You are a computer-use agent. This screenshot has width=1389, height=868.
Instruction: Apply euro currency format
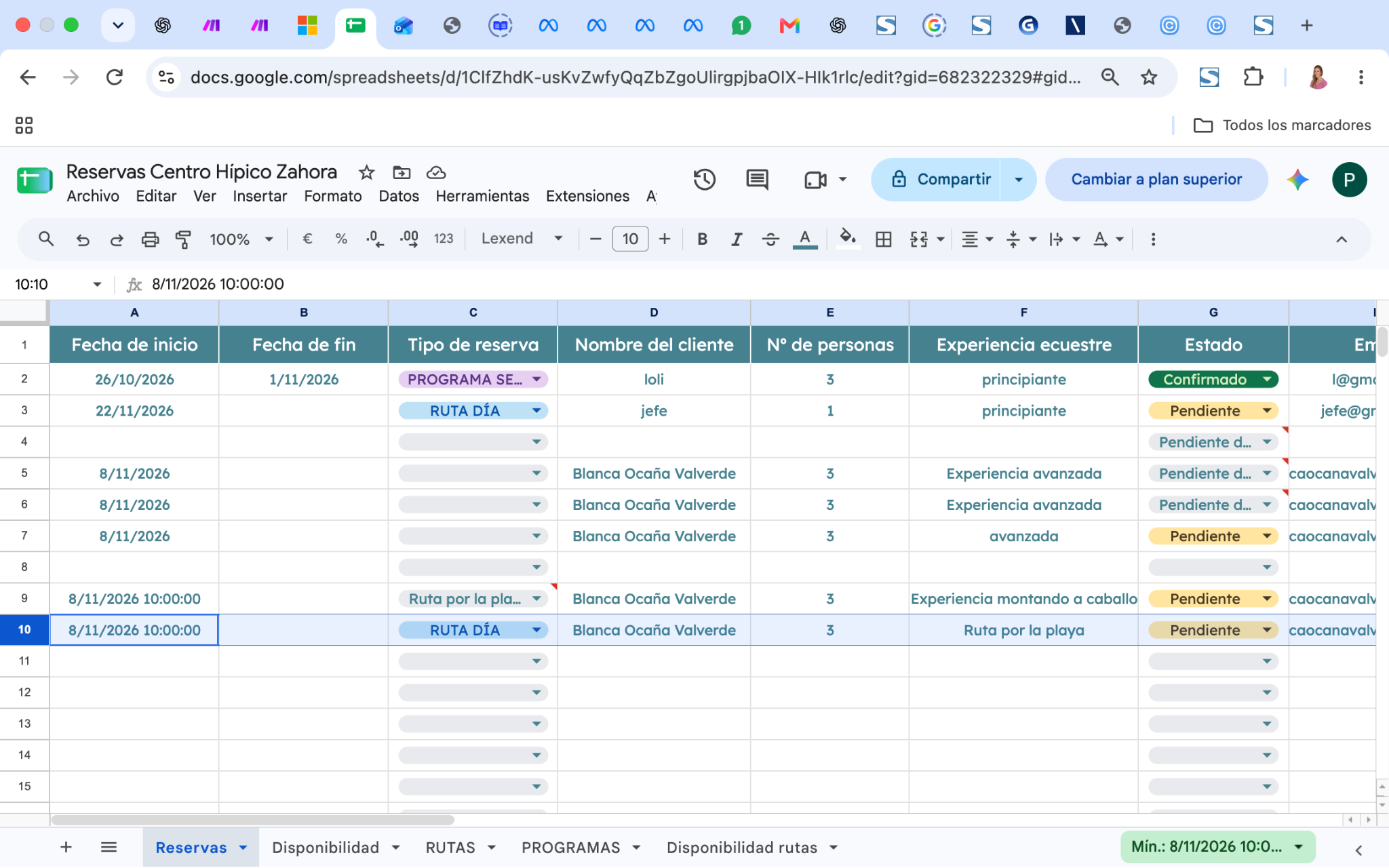click(x=307, y=239)
